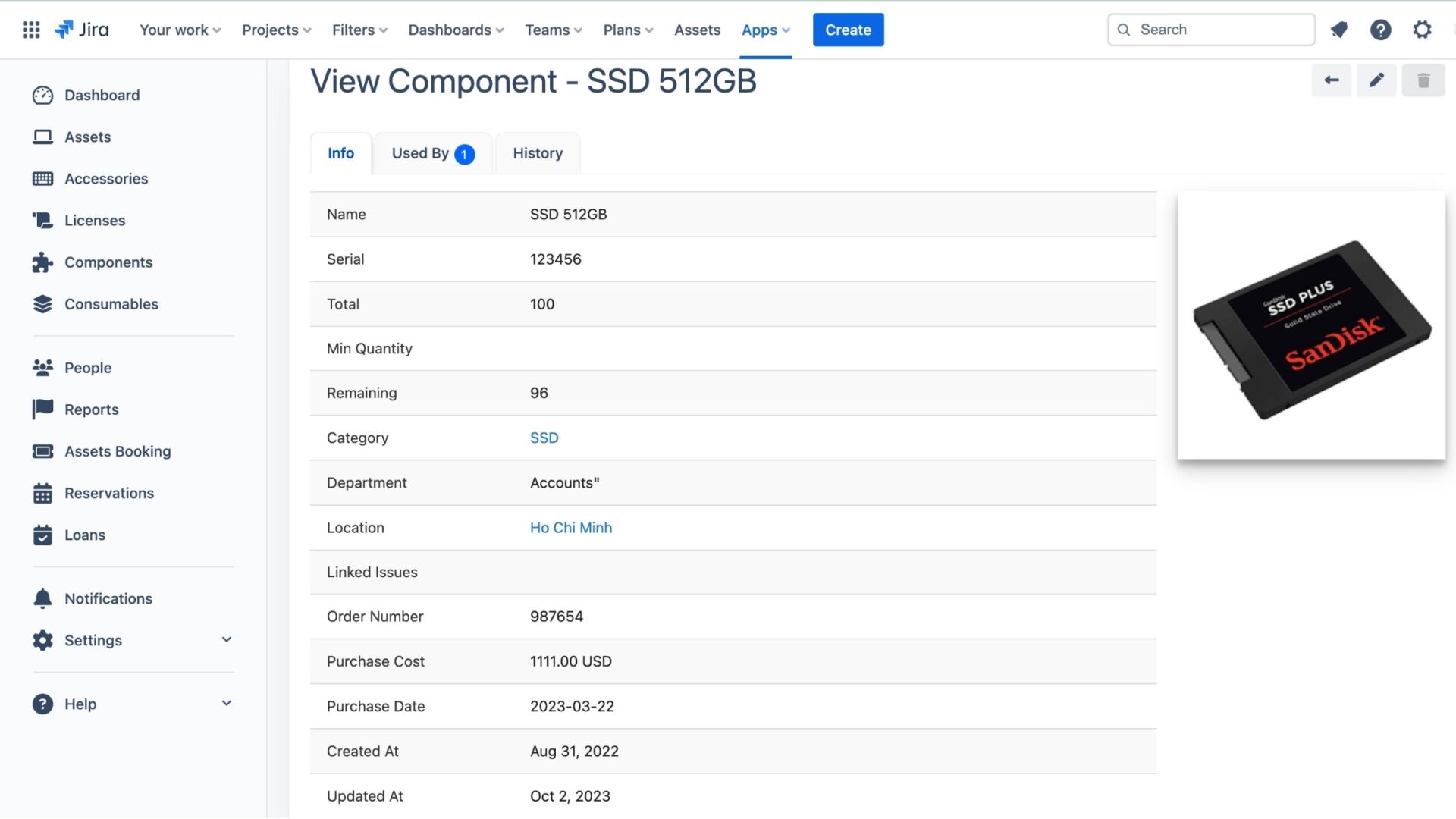This screenshot has width=1456, height=819.
Task: Click the Dashboard sidebar icon
Action: point(41,94)
